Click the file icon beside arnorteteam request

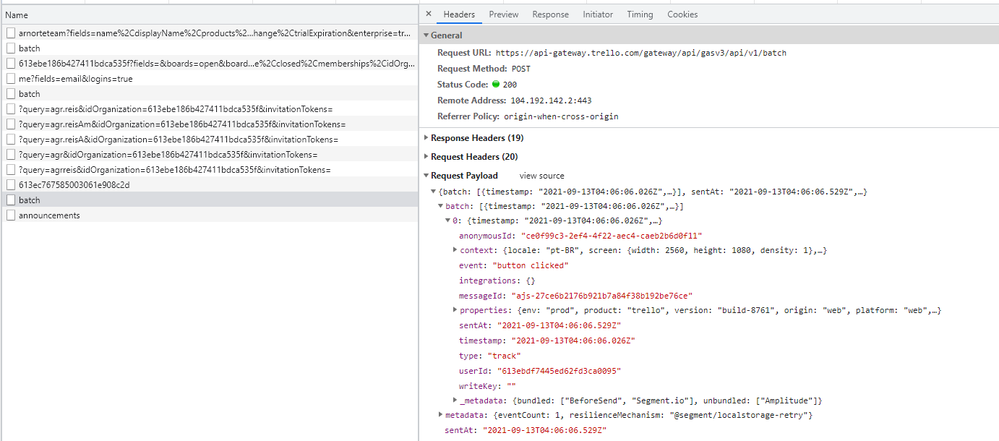(x=11, y=33)
